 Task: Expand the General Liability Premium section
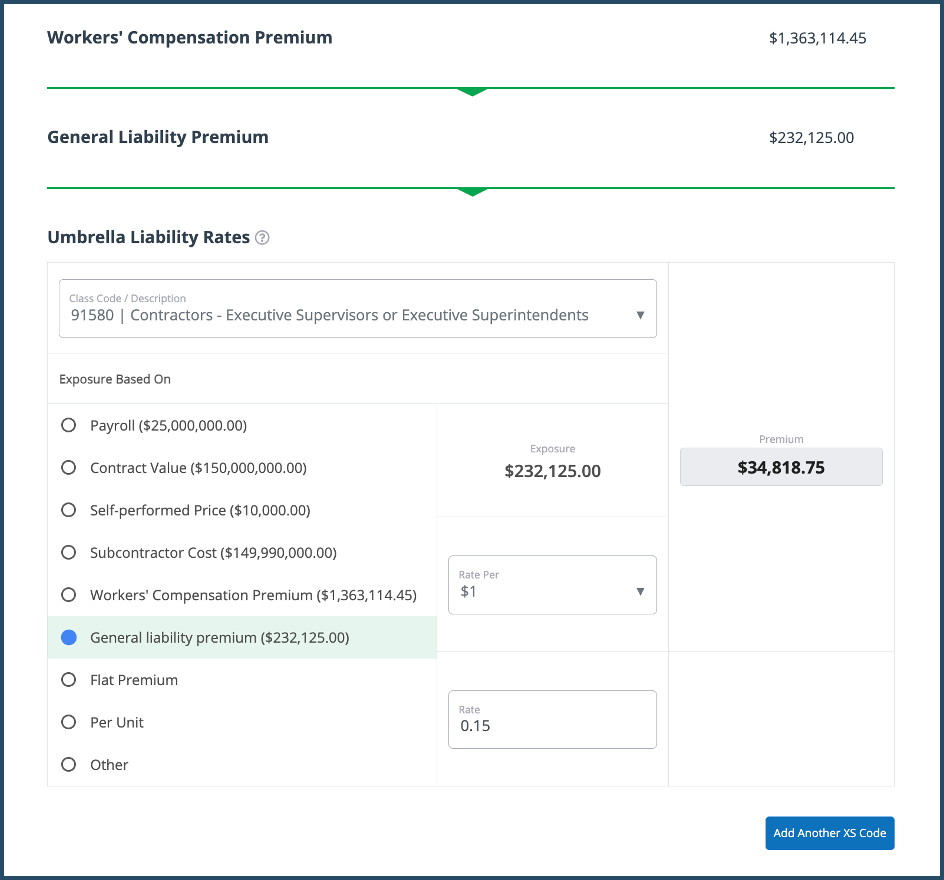[471, 191]
